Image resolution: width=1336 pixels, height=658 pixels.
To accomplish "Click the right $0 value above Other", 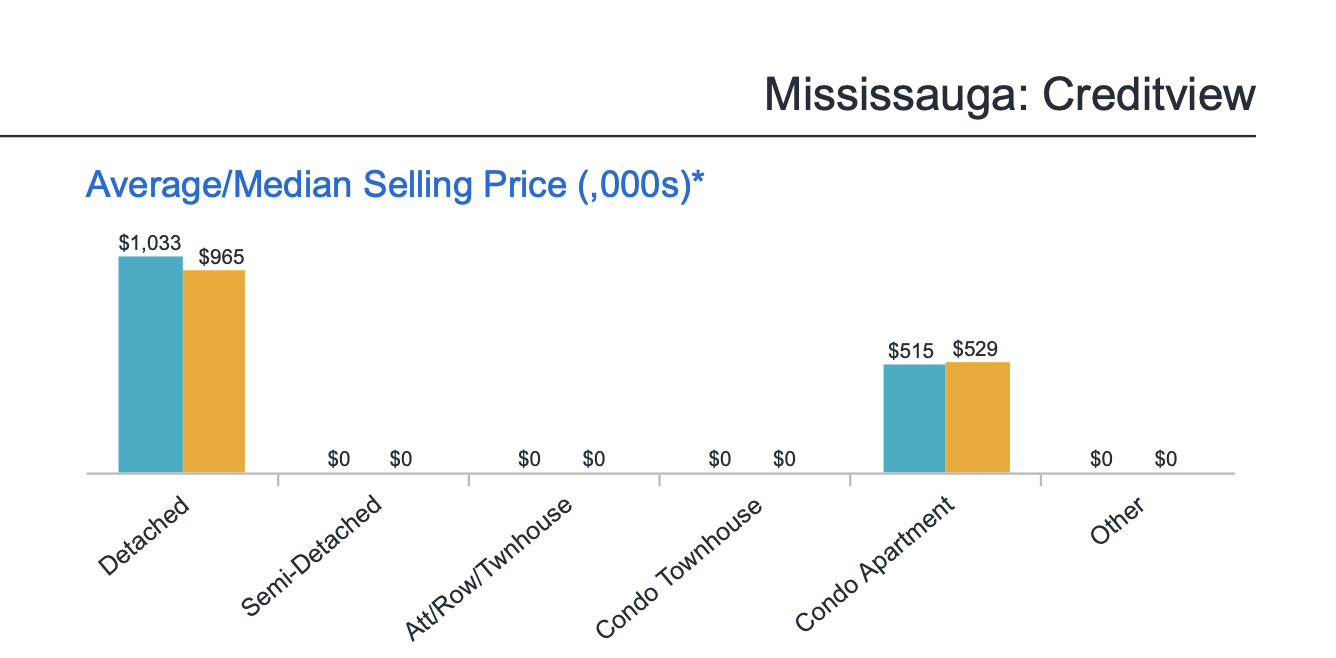I will 1166,459.
